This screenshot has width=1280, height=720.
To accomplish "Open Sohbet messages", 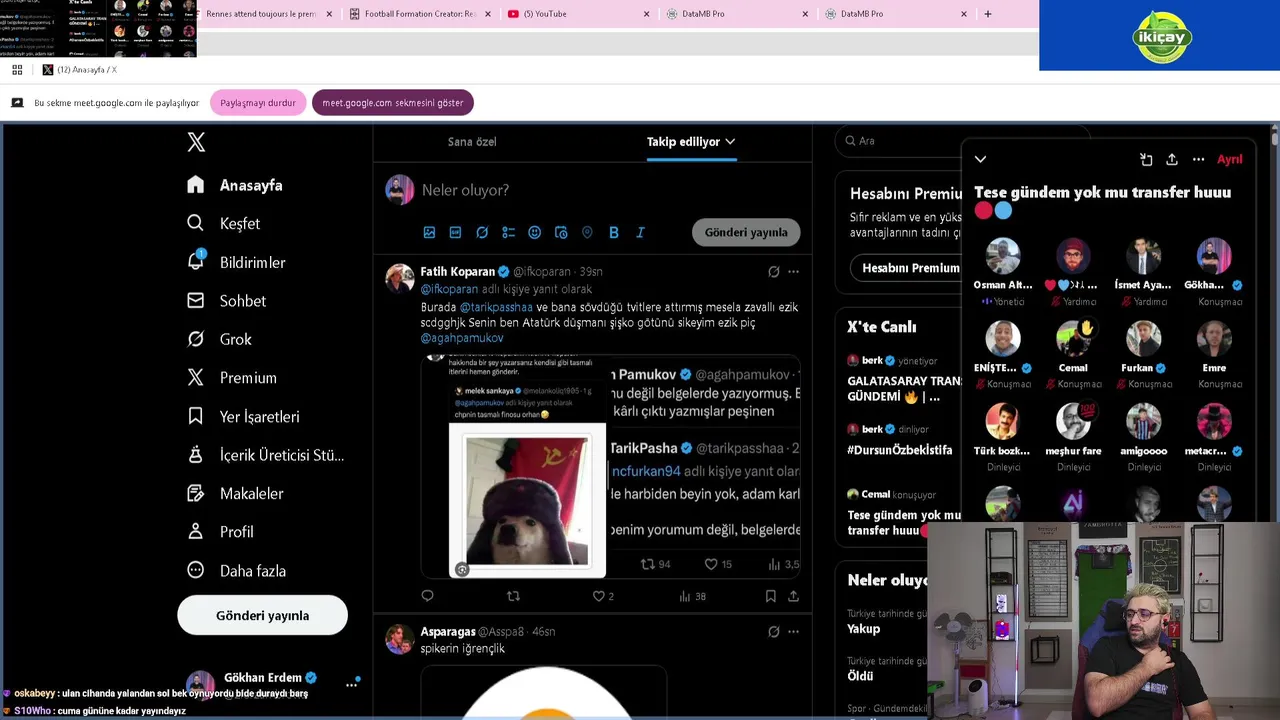I will pos(227,300).
